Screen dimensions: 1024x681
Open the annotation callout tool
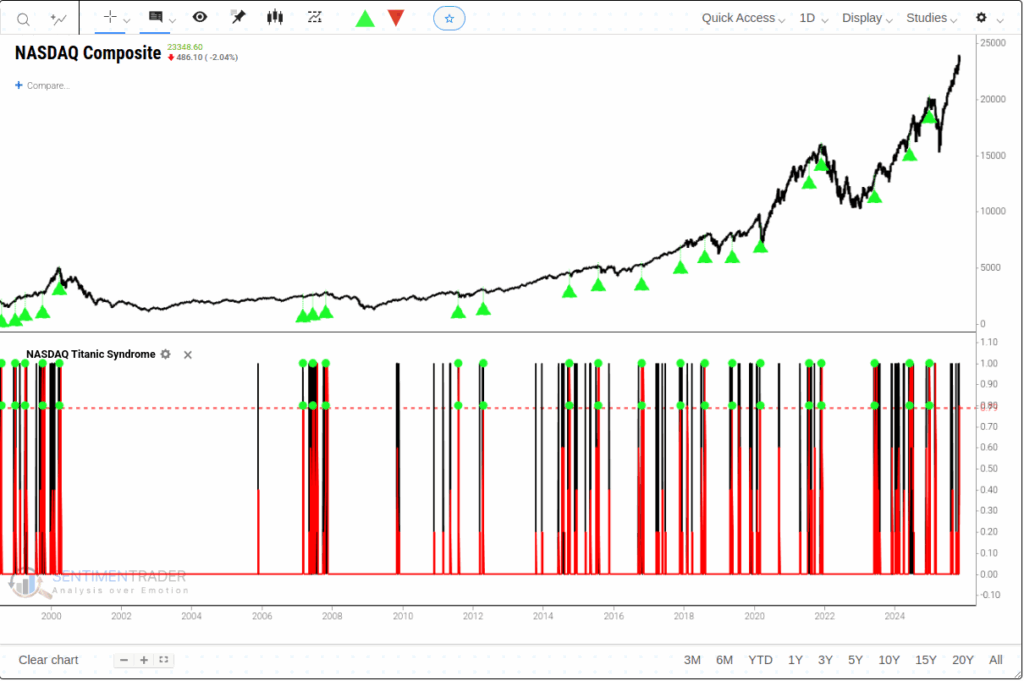pyautogui.click(x=156, y=17)
